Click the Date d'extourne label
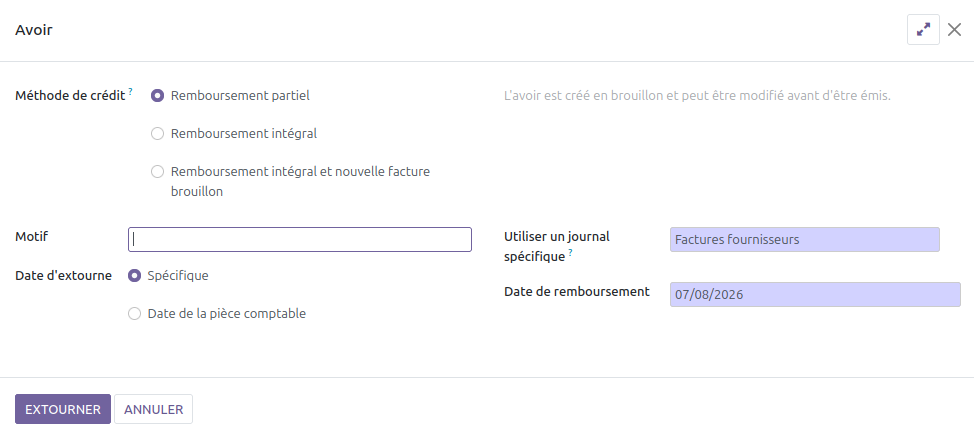The image size is (974, 438). 63,275
